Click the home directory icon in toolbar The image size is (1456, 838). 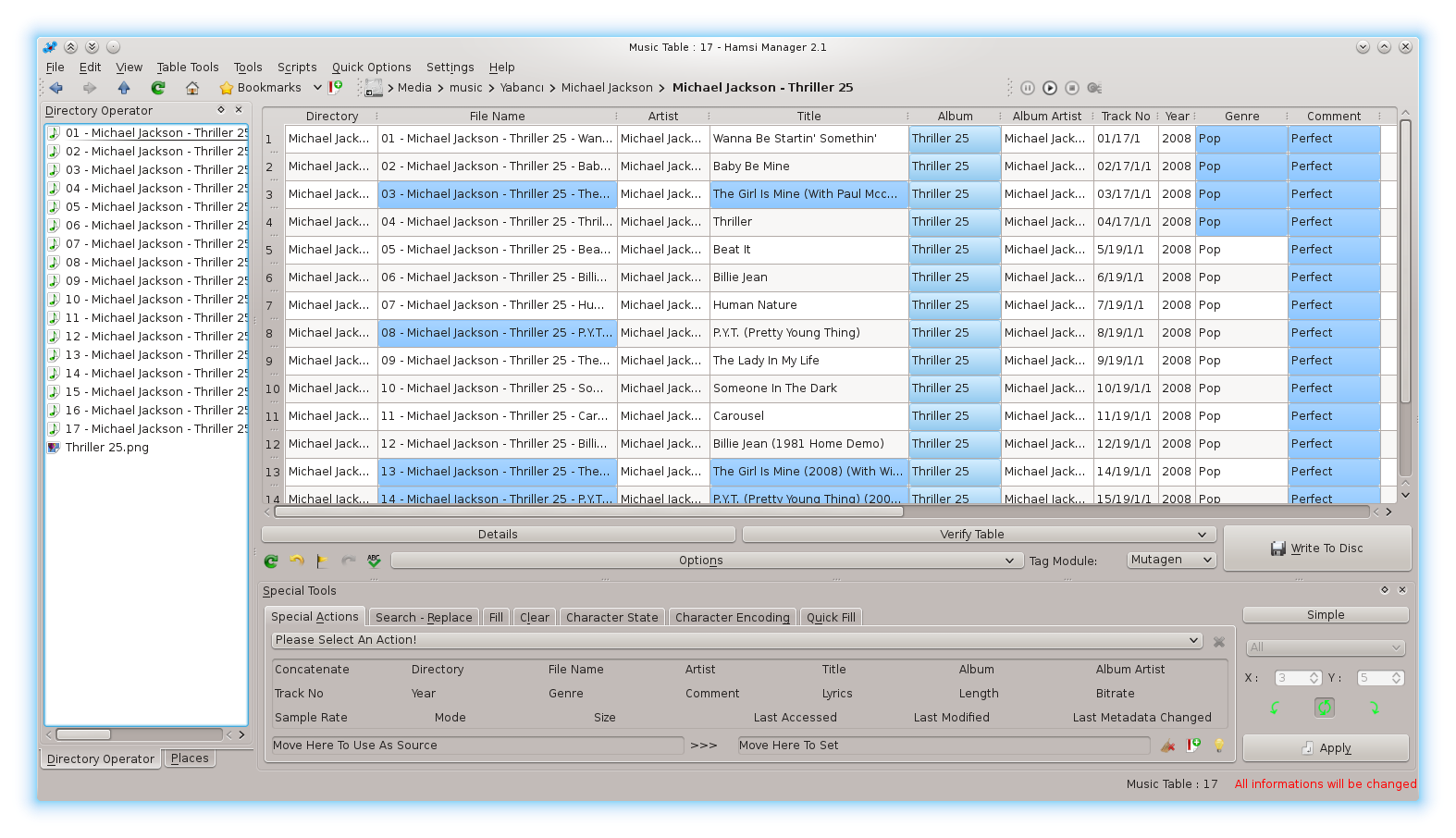coord(192,88)
